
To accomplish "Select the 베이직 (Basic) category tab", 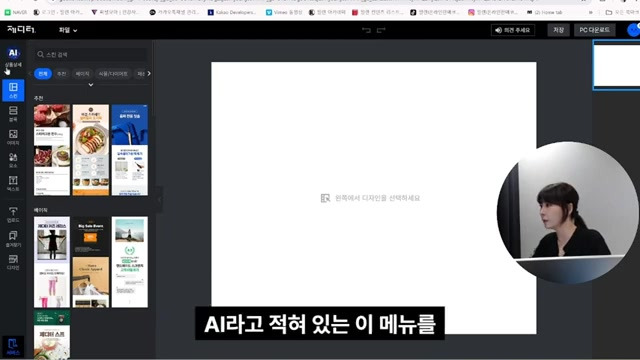I will pos(82,73).
